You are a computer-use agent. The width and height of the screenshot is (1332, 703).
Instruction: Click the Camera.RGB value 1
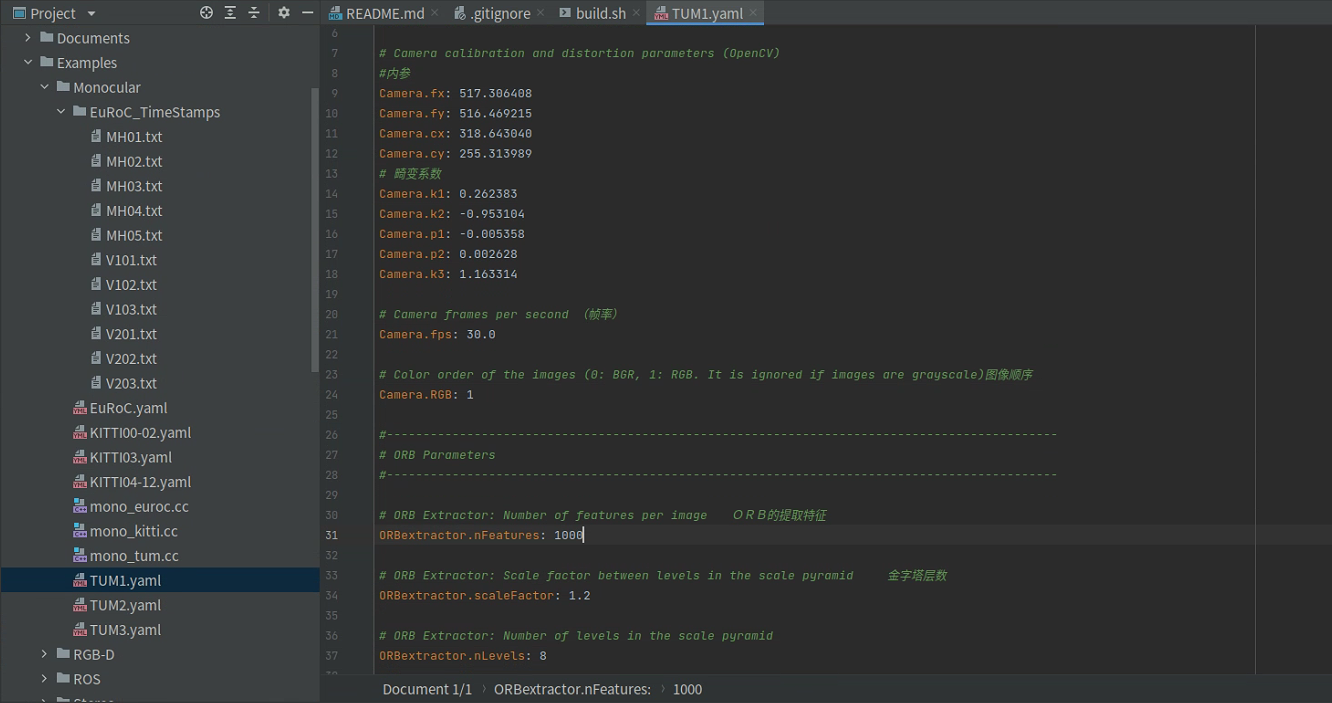point(470,394)
